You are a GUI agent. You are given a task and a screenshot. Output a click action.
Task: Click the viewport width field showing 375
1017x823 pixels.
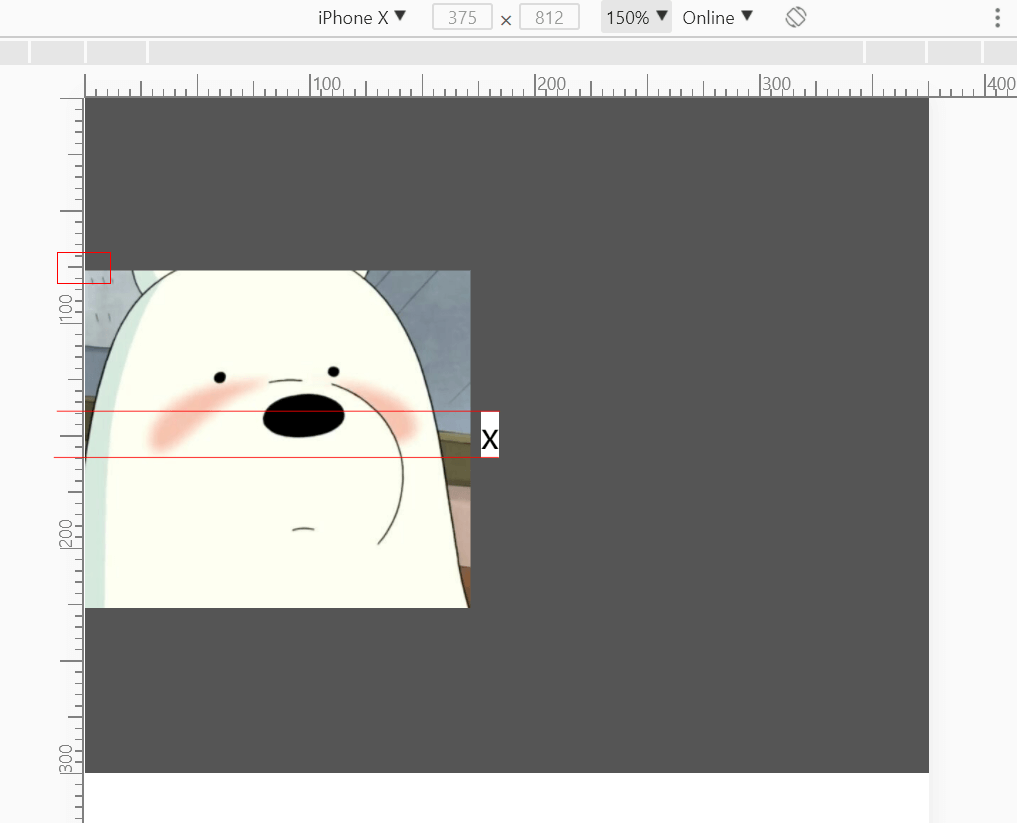click(462, 18)
